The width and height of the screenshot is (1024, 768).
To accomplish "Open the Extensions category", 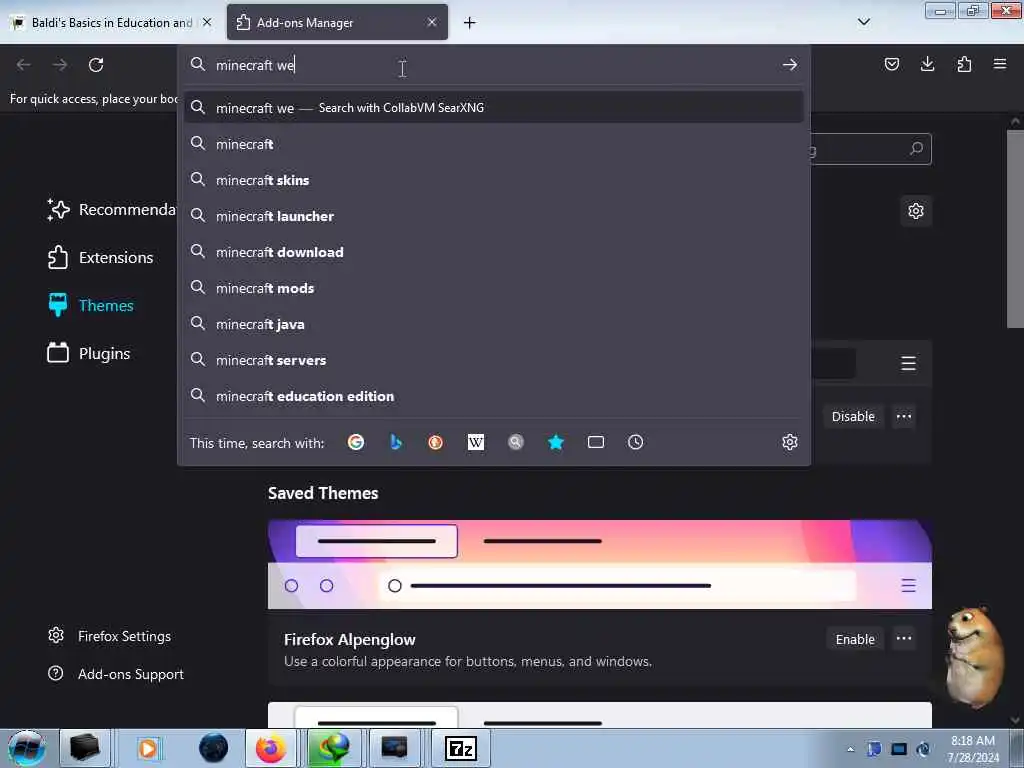I will [x=101, y=257].
